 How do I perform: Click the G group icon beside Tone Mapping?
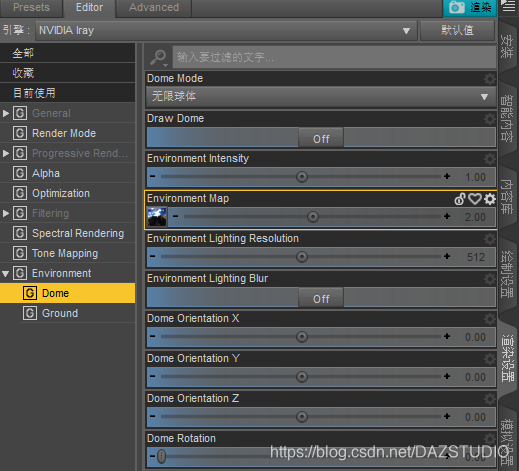point(20,253)
